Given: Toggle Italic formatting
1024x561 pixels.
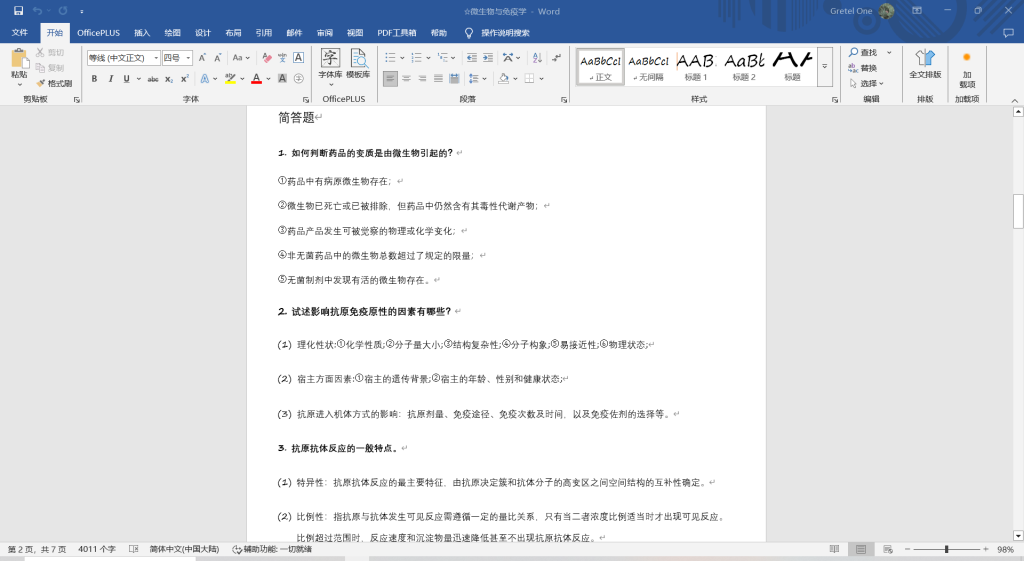Looking at the screenshot, I should coord(110,78).
